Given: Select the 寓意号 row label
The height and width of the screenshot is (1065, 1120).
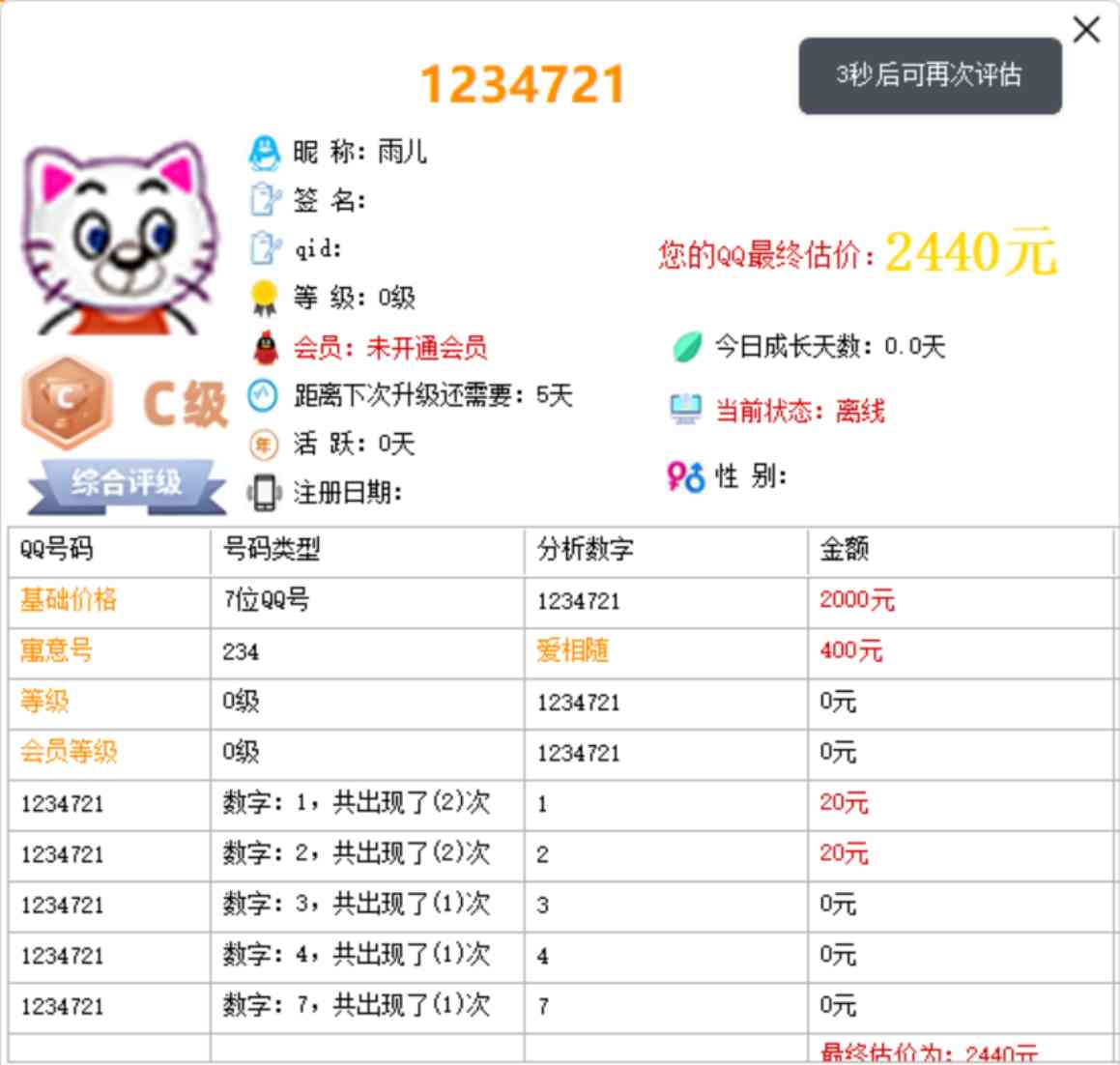Looking at the screenshot, I should pos(56,650).
